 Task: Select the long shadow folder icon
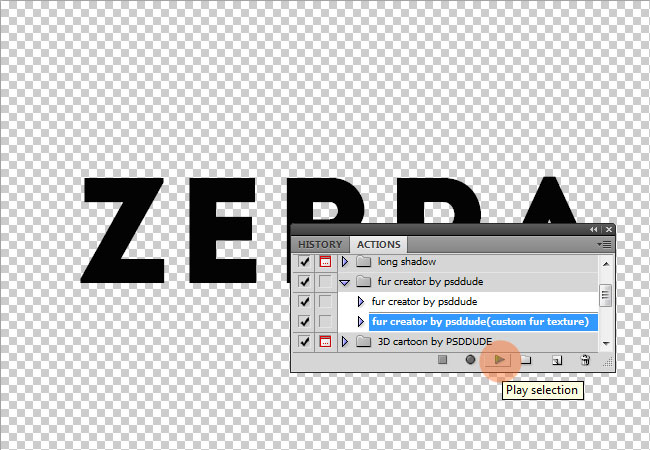tap(364, 261)
